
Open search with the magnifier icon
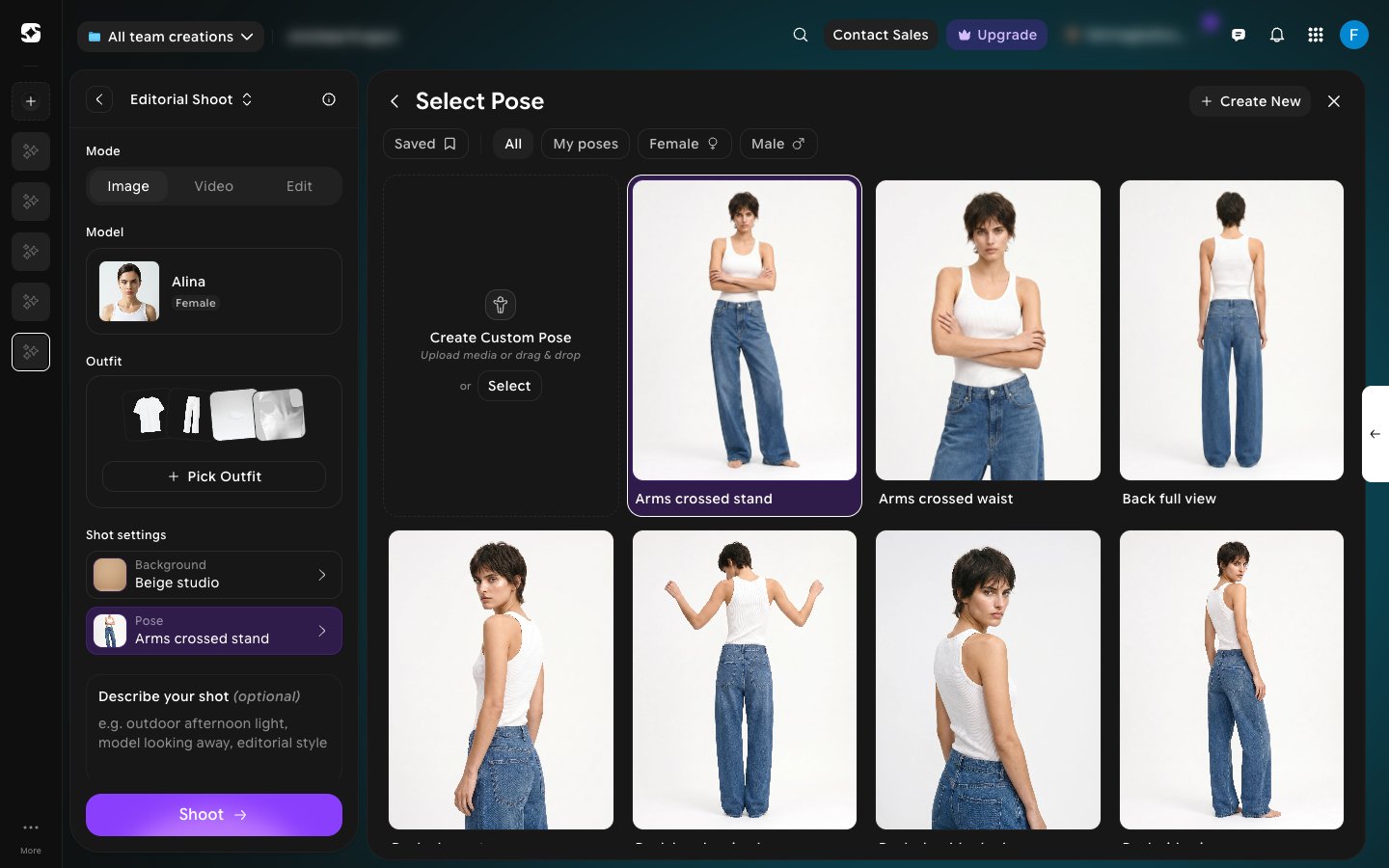[801, 35]
